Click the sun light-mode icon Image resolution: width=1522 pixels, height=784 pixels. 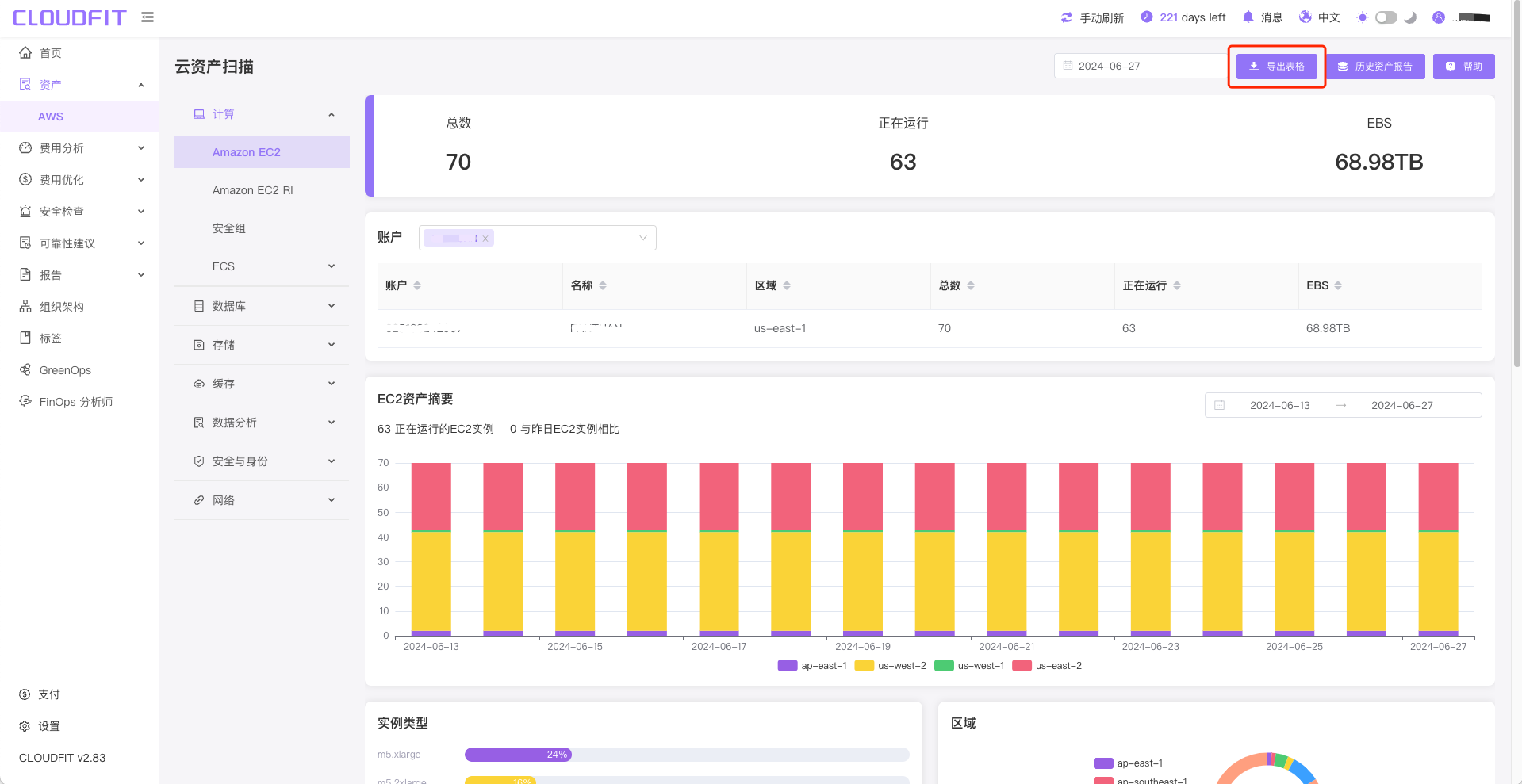click(1363, 17)
